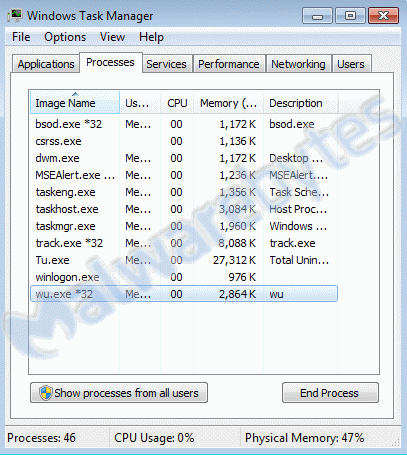The image size is (407, 455).
Task: Sort by the CPU column header
Action: pos(177,103)
